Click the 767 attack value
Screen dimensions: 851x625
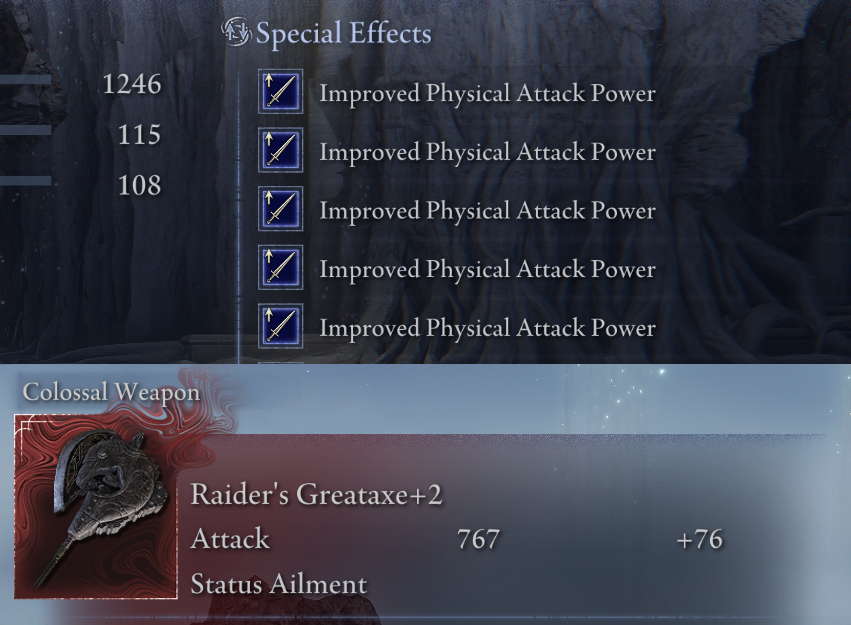click(478, 539)
